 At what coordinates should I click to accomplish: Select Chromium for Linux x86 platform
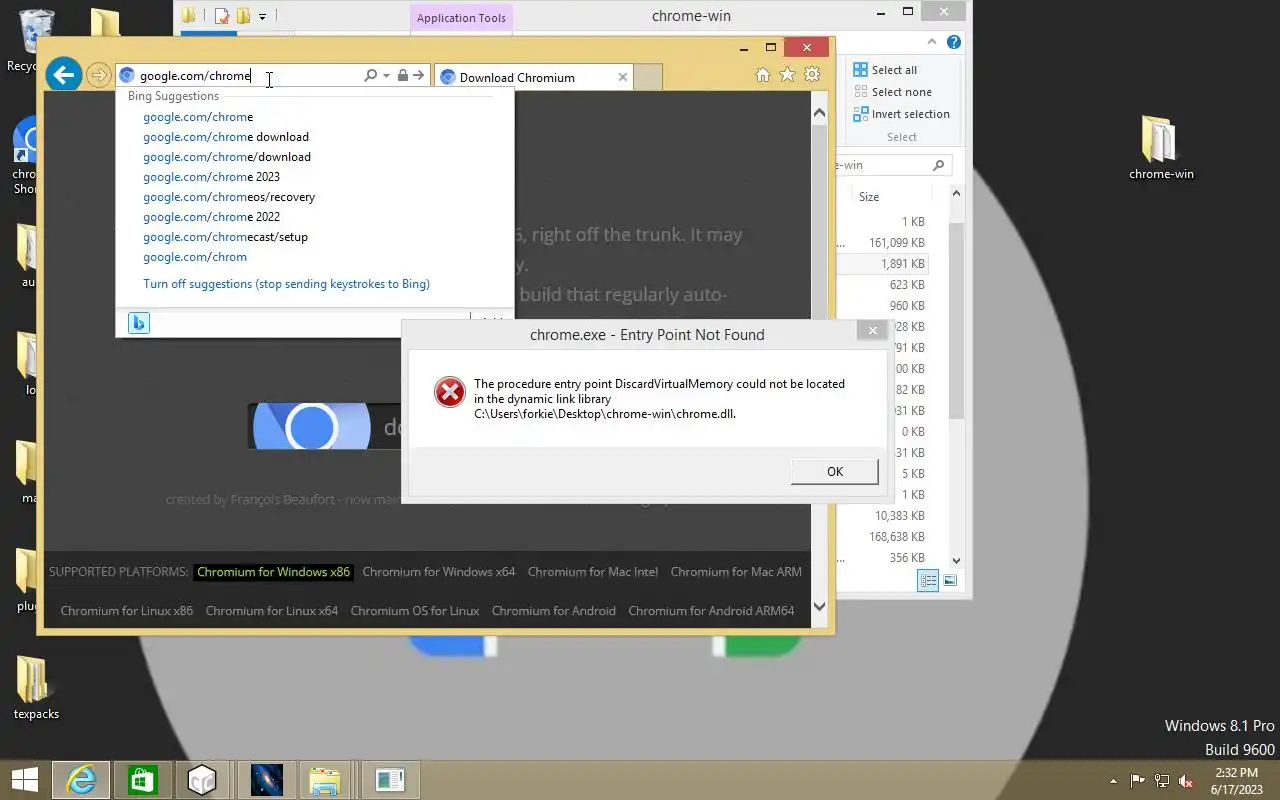pos(127,611)
